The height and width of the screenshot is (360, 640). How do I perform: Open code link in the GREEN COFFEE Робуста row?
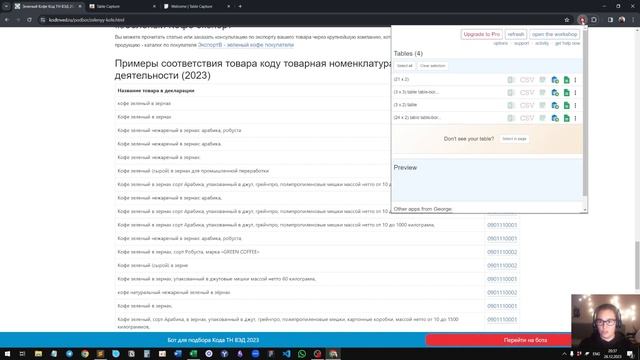[x=502, y=252]
